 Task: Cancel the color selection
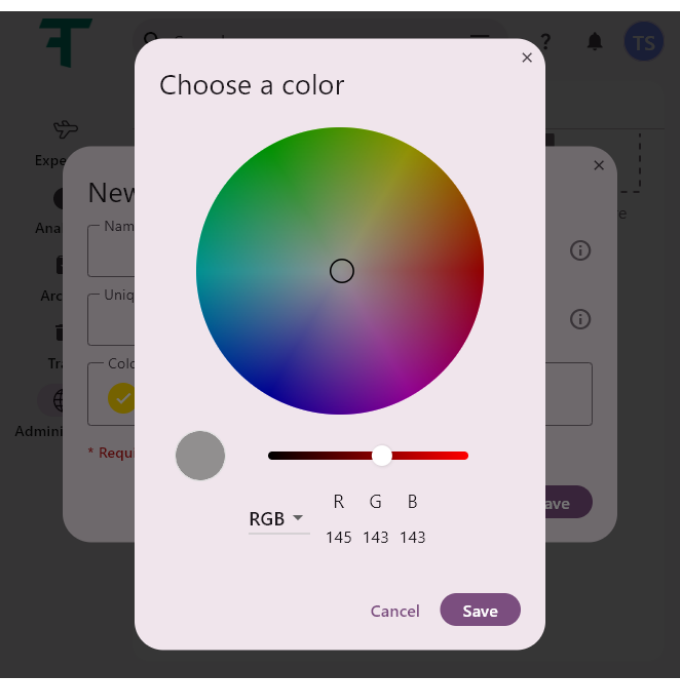[395, 611]
